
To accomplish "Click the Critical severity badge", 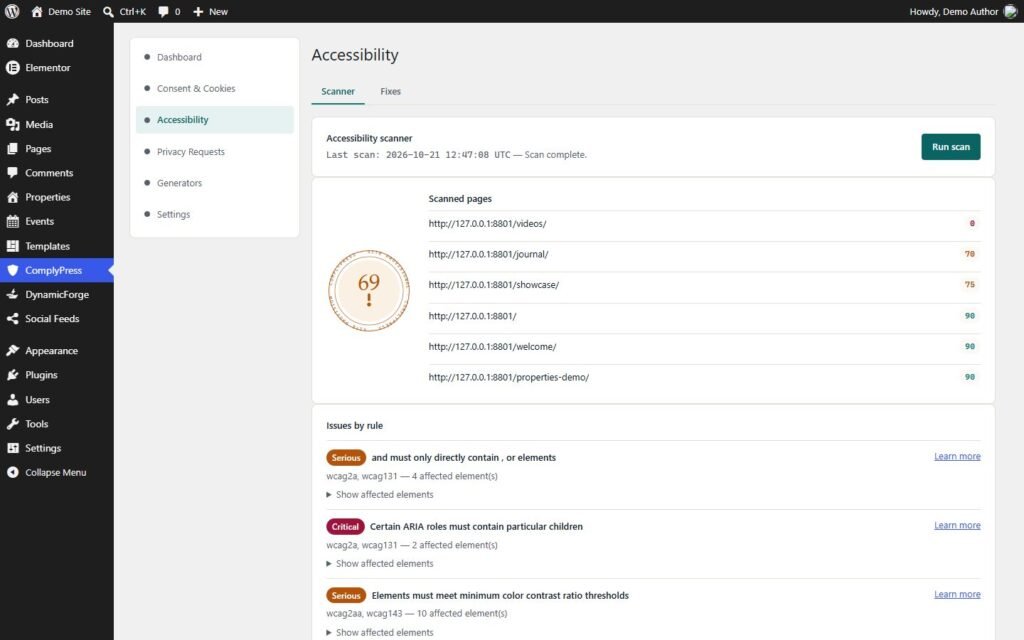I will click(x=345, y=526).
